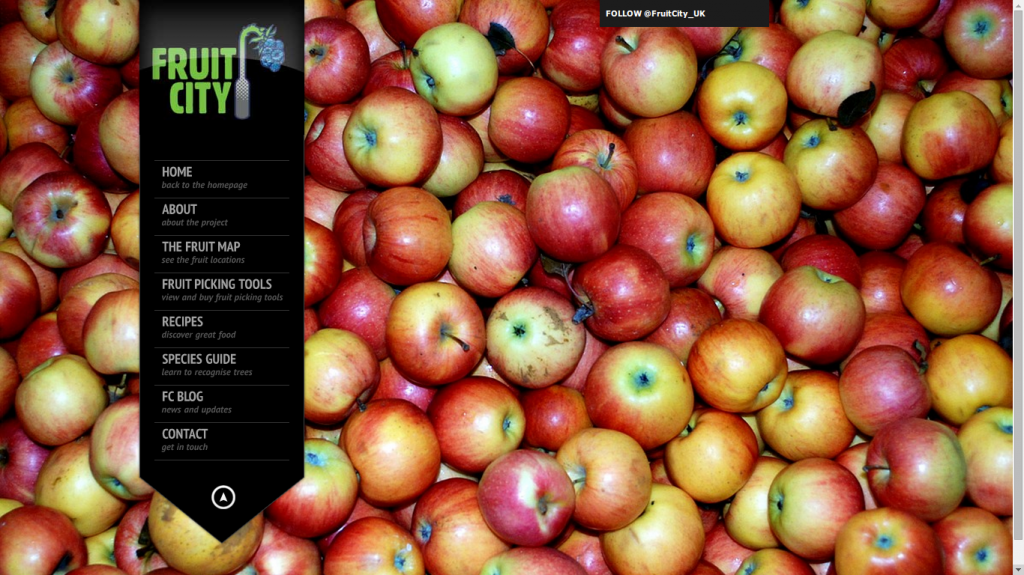Image resolution: width=1024 pixels, height=575 pixels.
Task: Open the CONTACT page
Action: click(x=221, y=441)
